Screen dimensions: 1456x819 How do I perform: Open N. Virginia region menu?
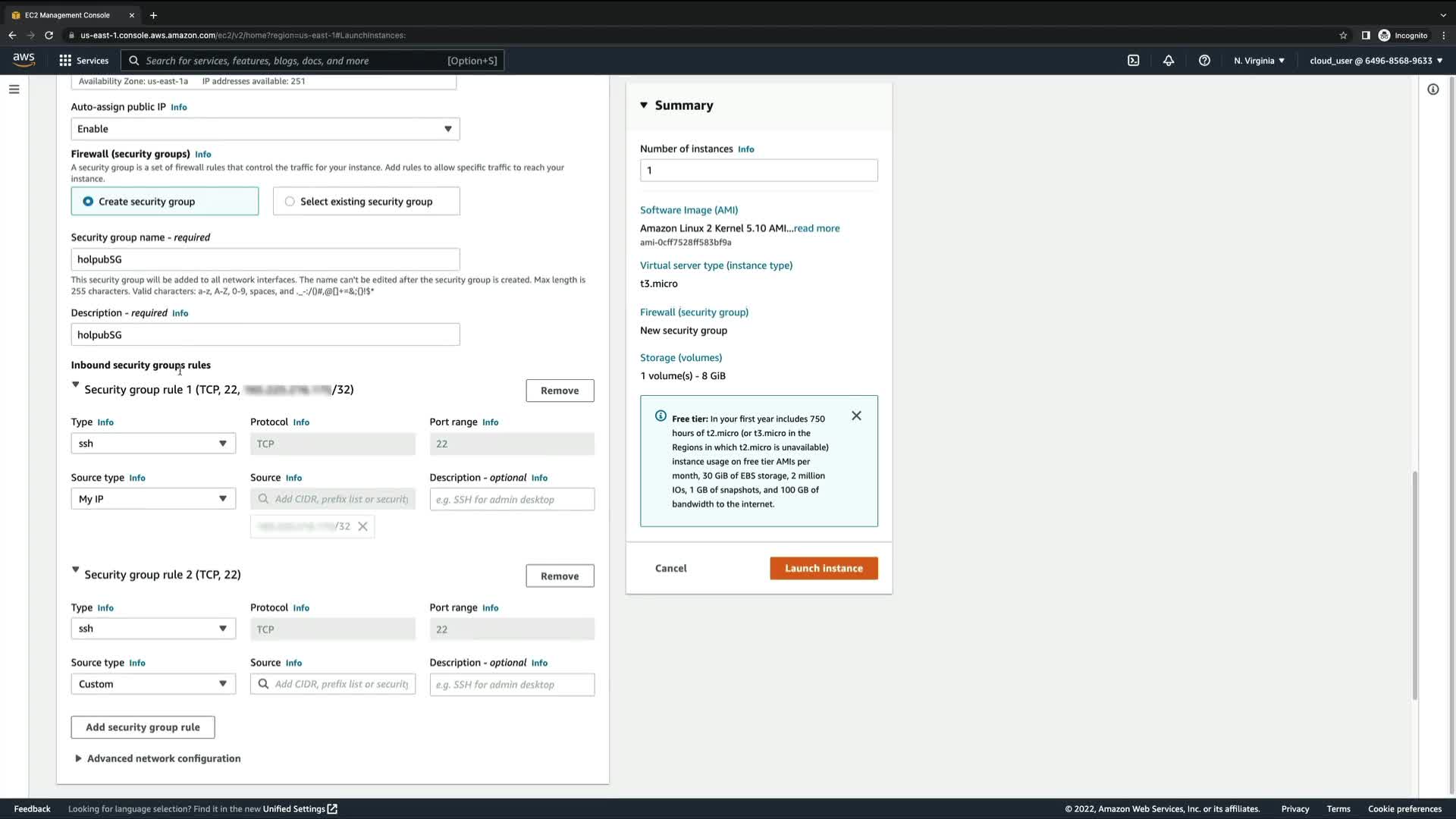point(1258,61)
